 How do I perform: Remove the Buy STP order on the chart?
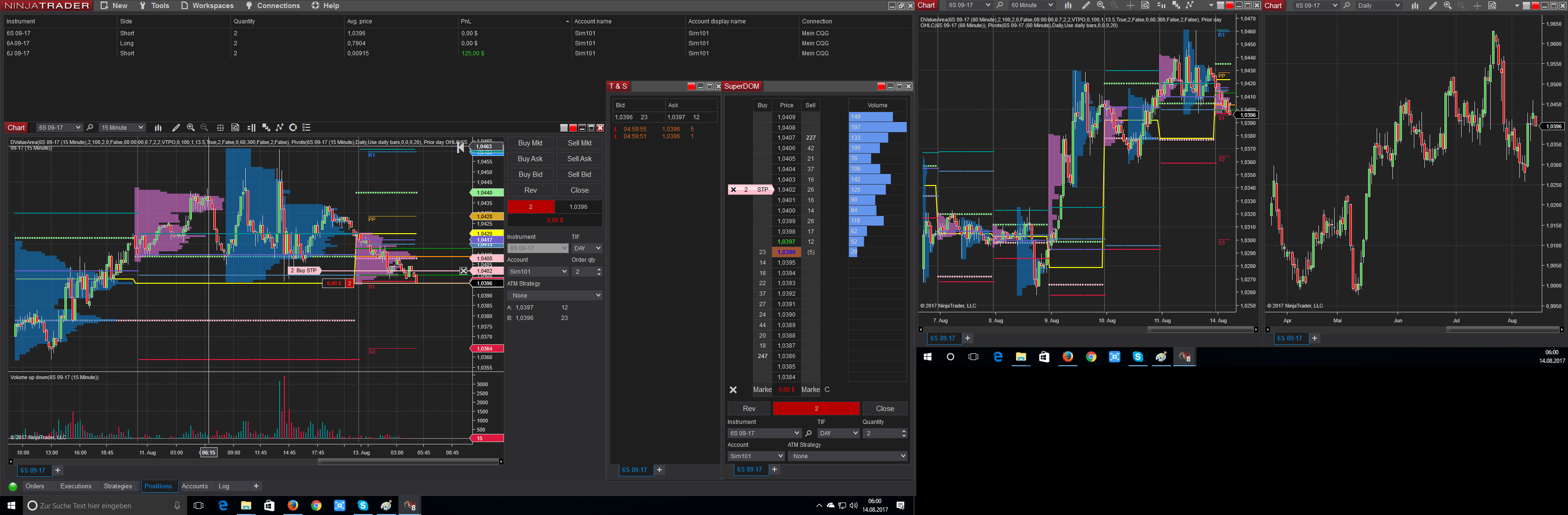pyautogui.click(x=463, y=270)
